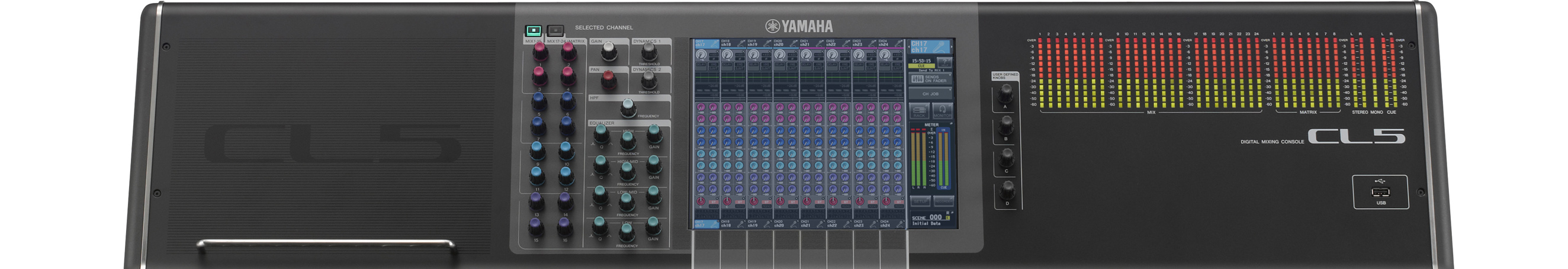Touch User Defined Knob B
This screenshot has width=1568, height=269.
click(x=1006, y=126)
